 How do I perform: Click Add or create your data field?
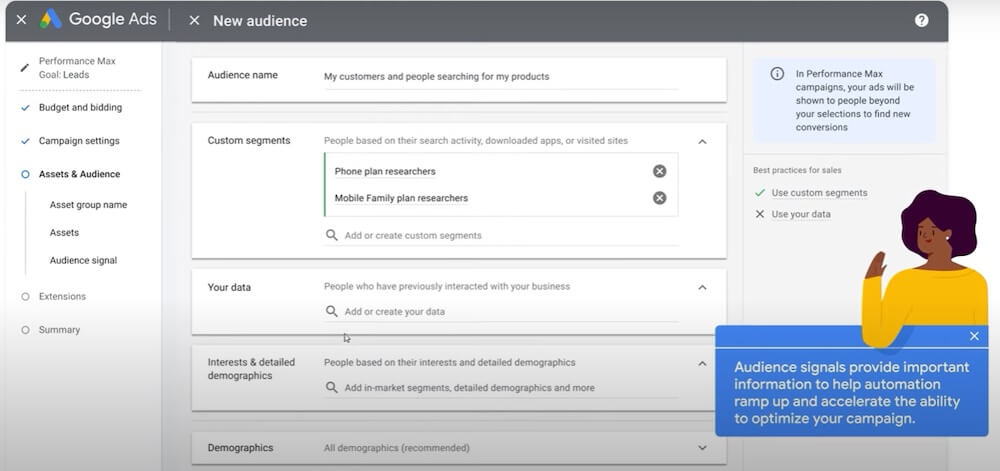coord(501,312)
